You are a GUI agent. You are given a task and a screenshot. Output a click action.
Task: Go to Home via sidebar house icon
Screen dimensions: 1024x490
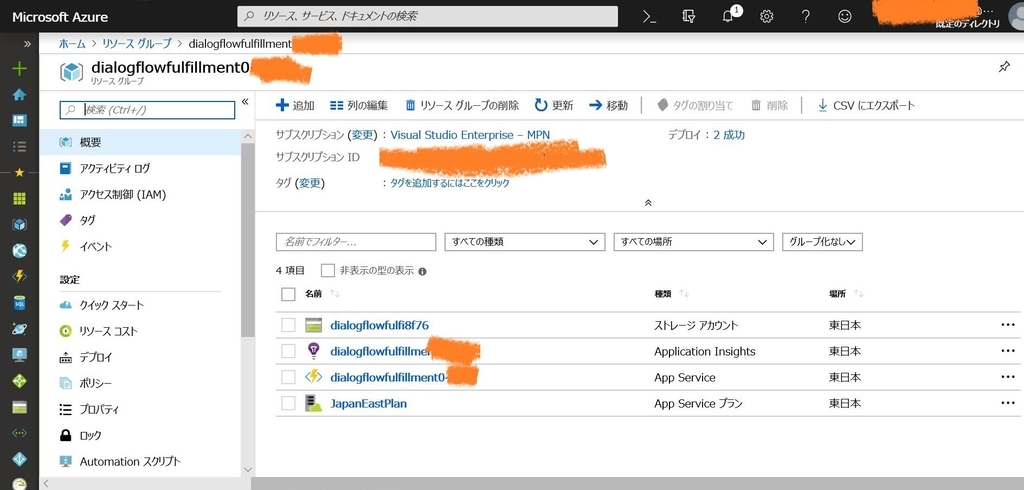coord(20,94)
